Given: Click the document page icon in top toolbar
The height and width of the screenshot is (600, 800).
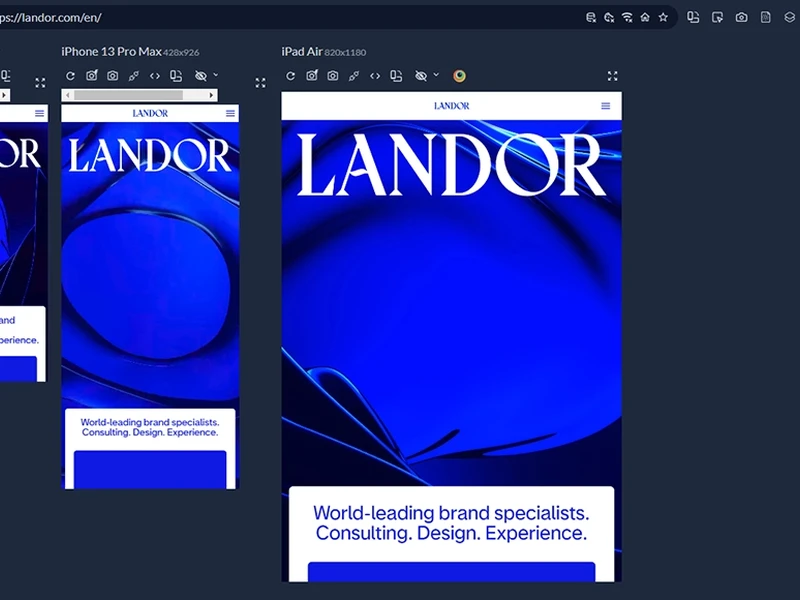Looking at the screenshot, I should point(765,17).
